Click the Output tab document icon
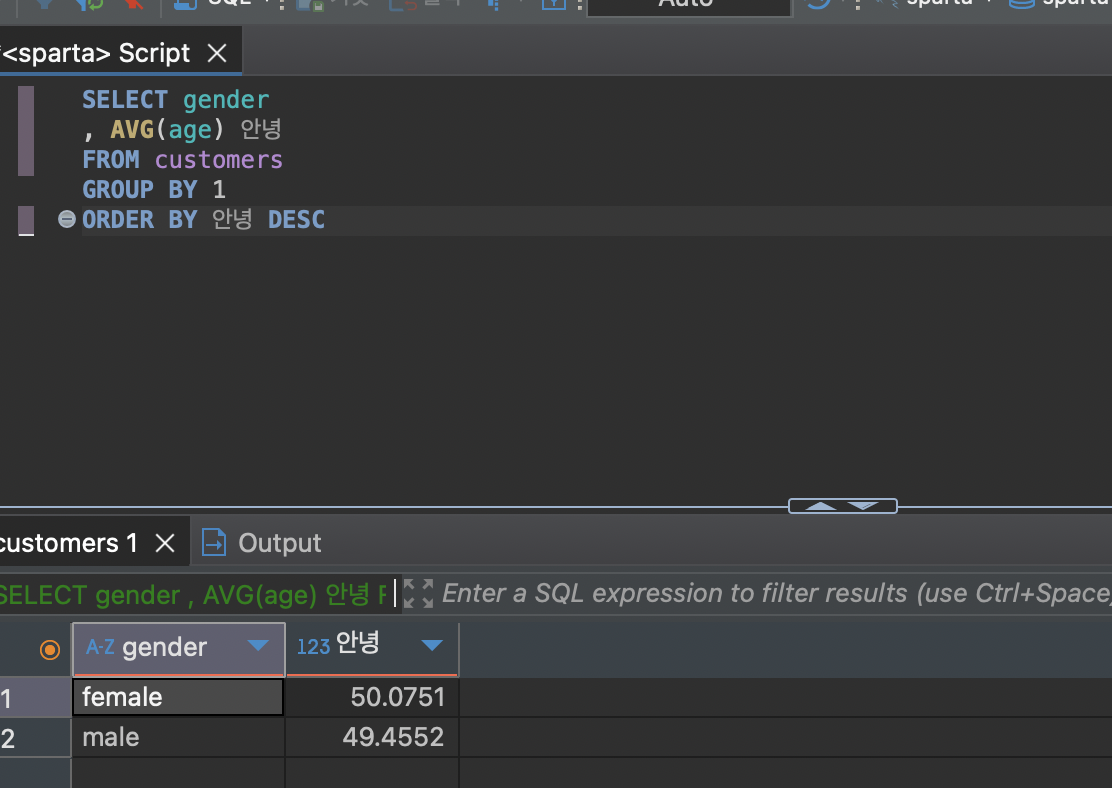1112x788 pixels. click(x=214, y=543)
